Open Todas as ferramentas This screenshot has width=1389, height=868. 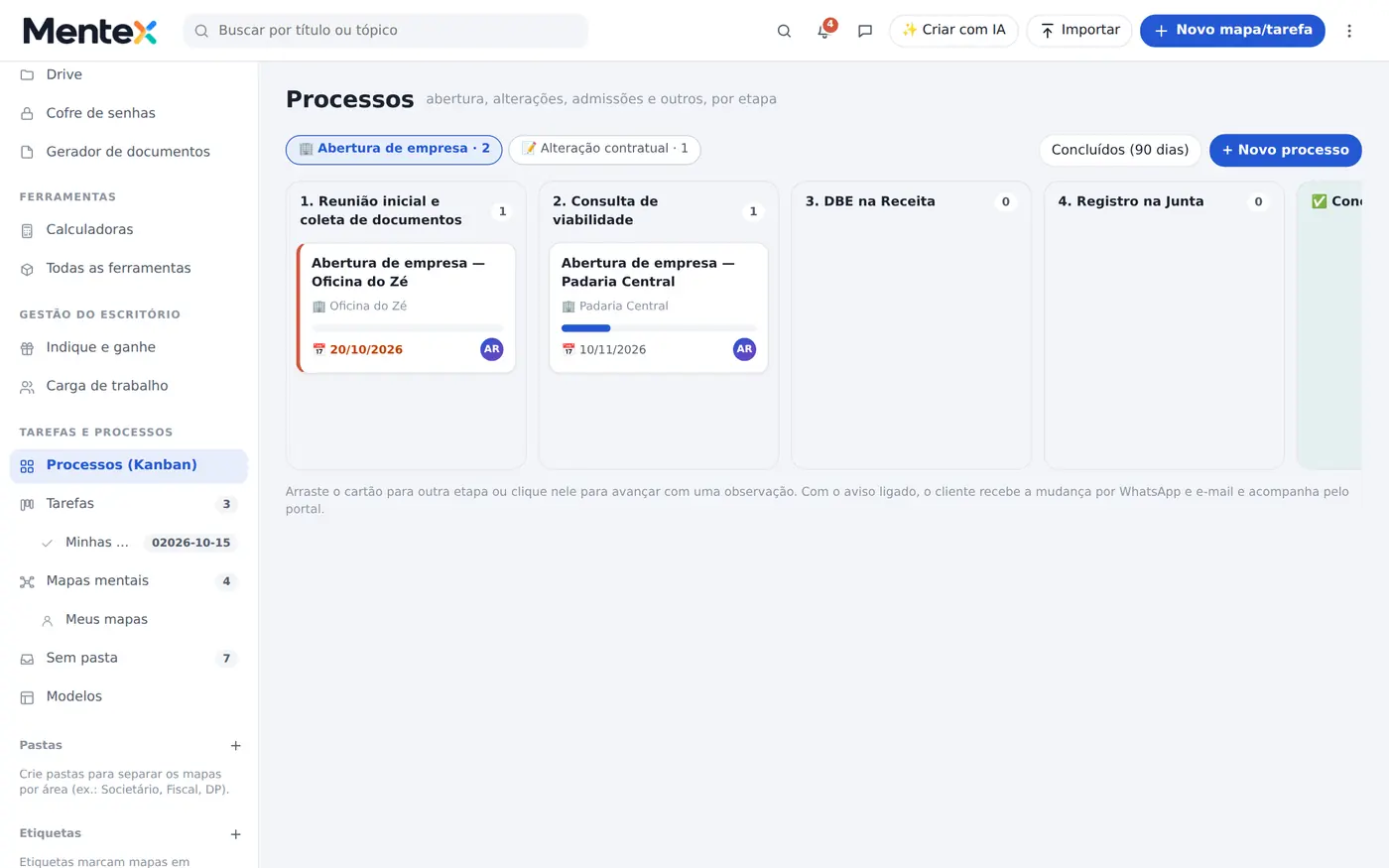[129, 268]
